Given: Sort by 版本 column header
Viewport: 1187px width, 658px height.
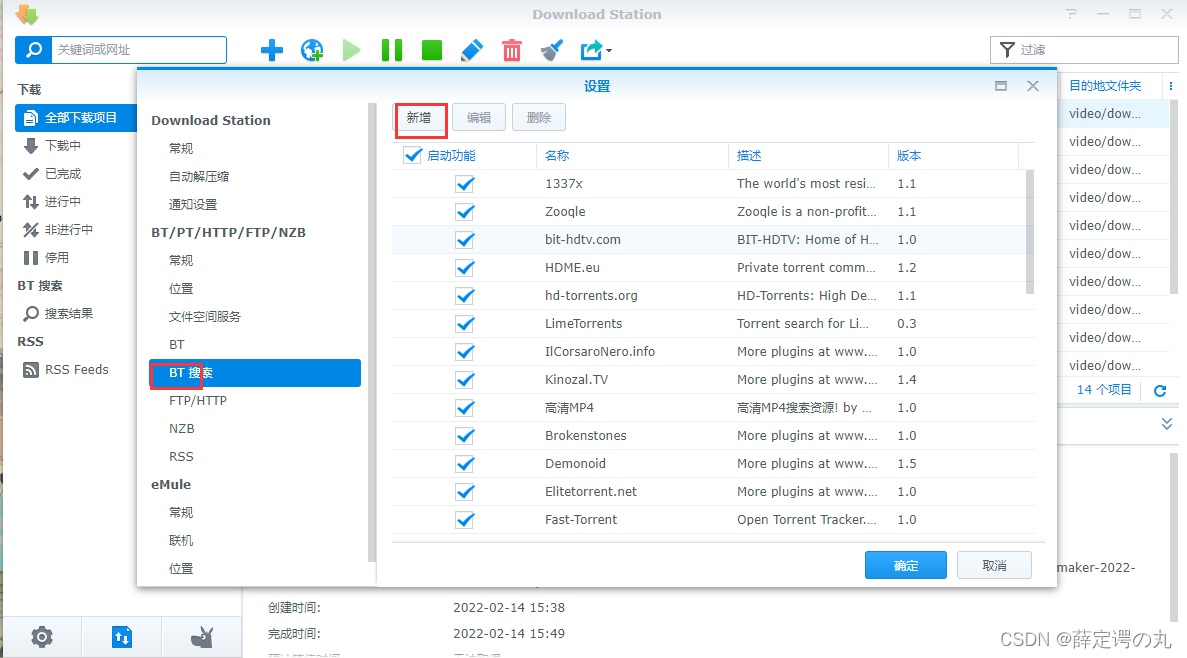Looking at the screenshot, I should (953, 155).
